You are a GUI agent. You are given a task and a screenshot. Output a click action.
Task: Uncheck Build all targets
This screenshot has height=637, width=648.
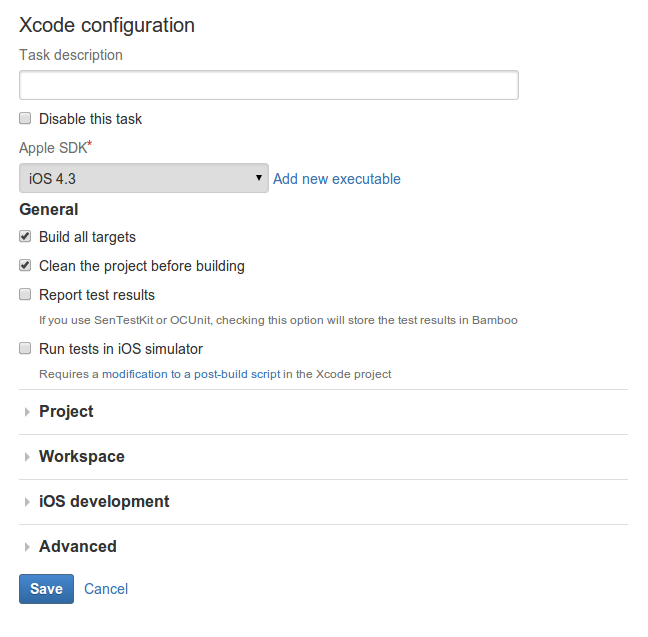[25, 236]
